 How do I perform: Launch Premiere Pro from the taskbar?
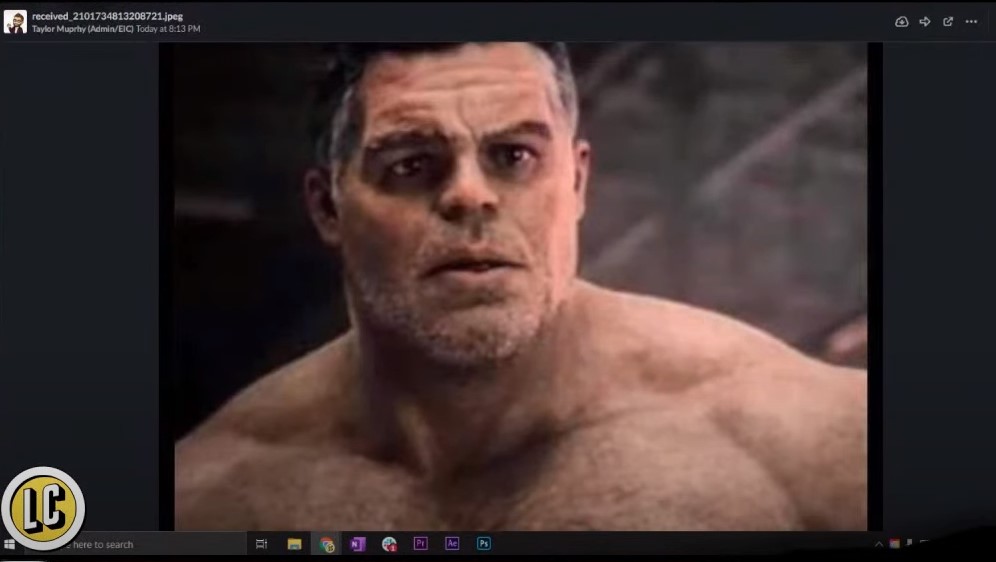(x=420, y=543)
